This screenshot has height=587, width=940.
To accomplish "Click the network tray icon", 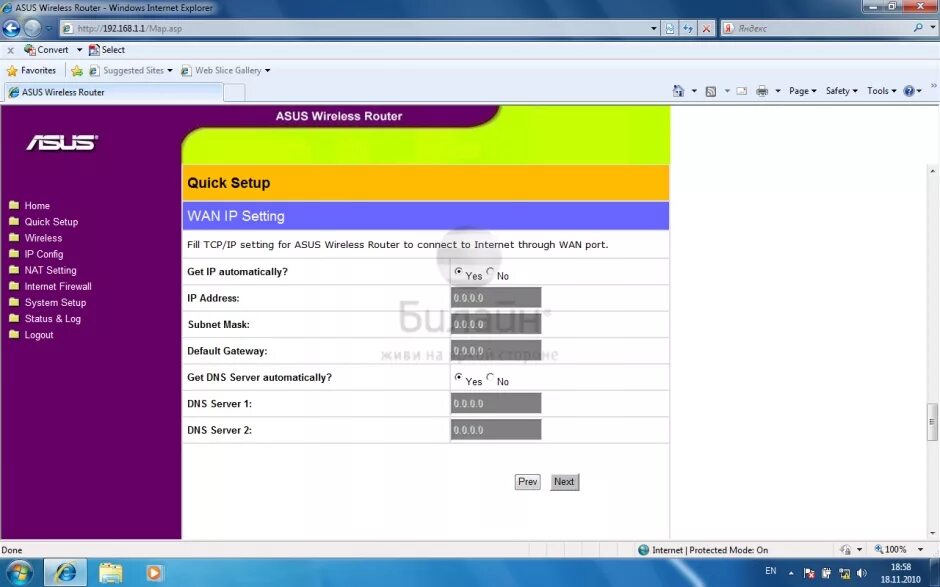I will pos(844,573).
